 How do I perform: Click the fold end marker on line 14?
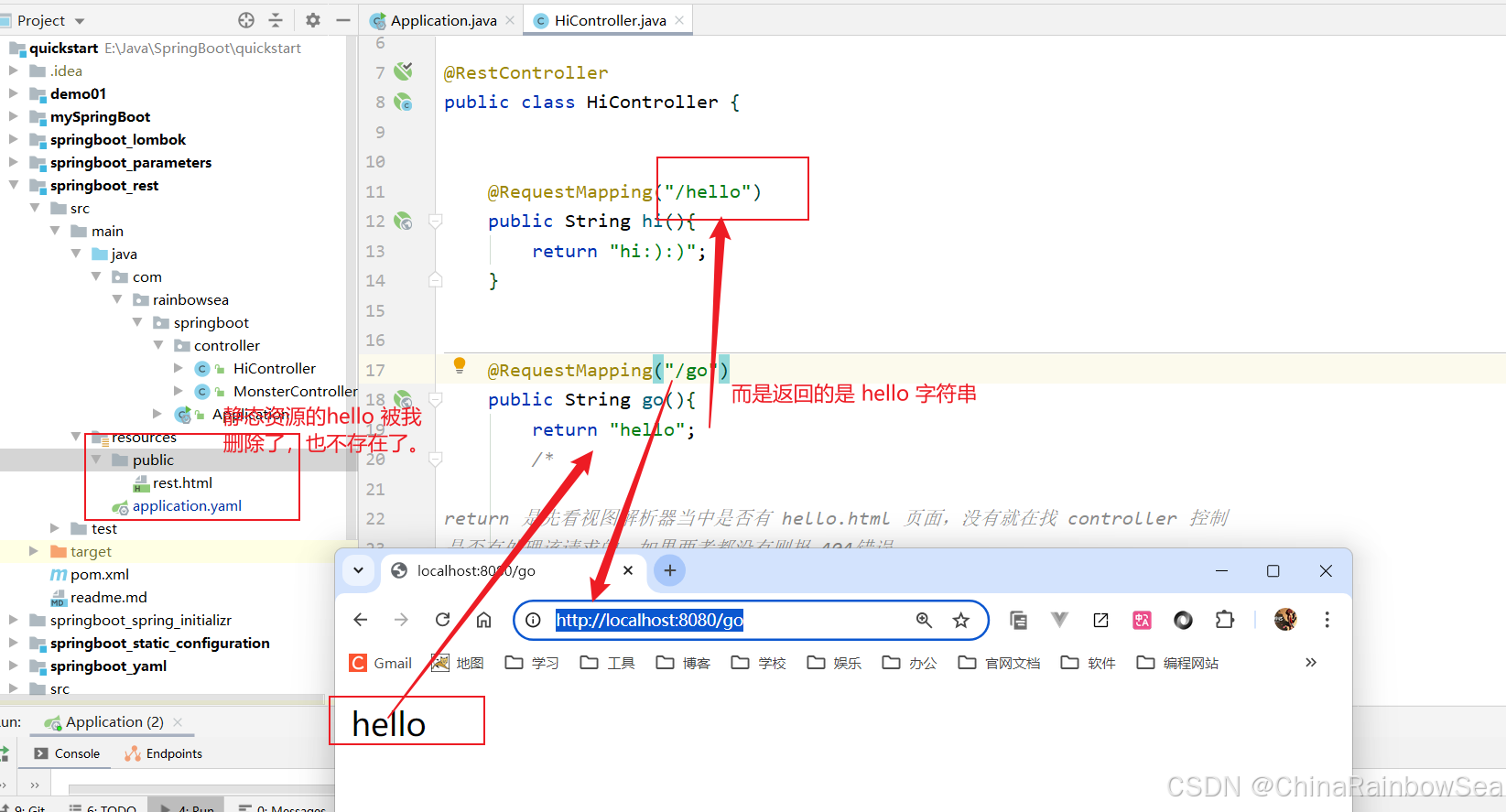(436, 280)
